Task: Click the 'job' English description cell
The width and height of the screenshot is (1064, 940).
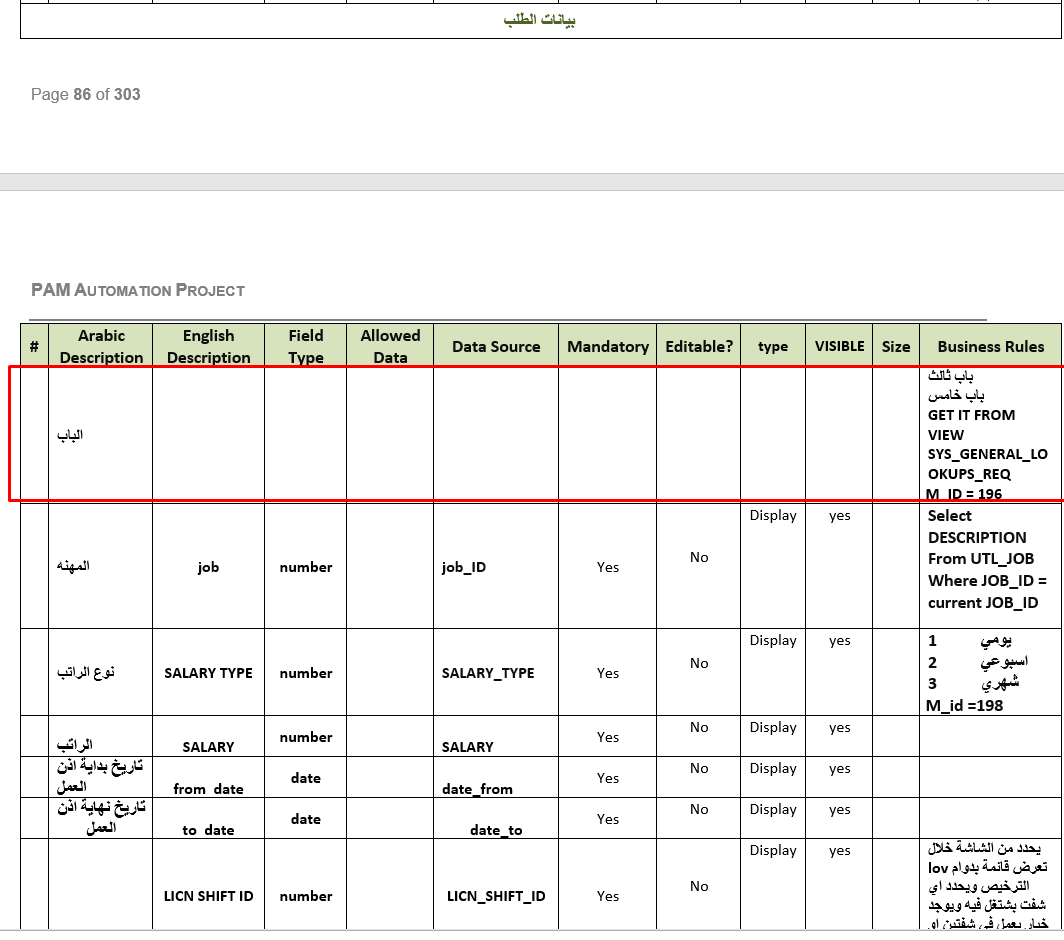Action: [208, 567]
